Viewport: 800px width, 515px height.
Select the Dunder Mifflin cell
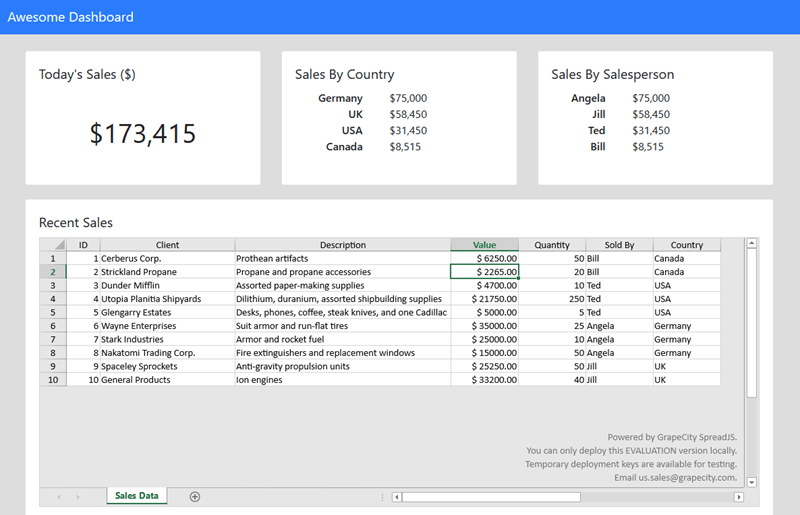coord(167,285)
